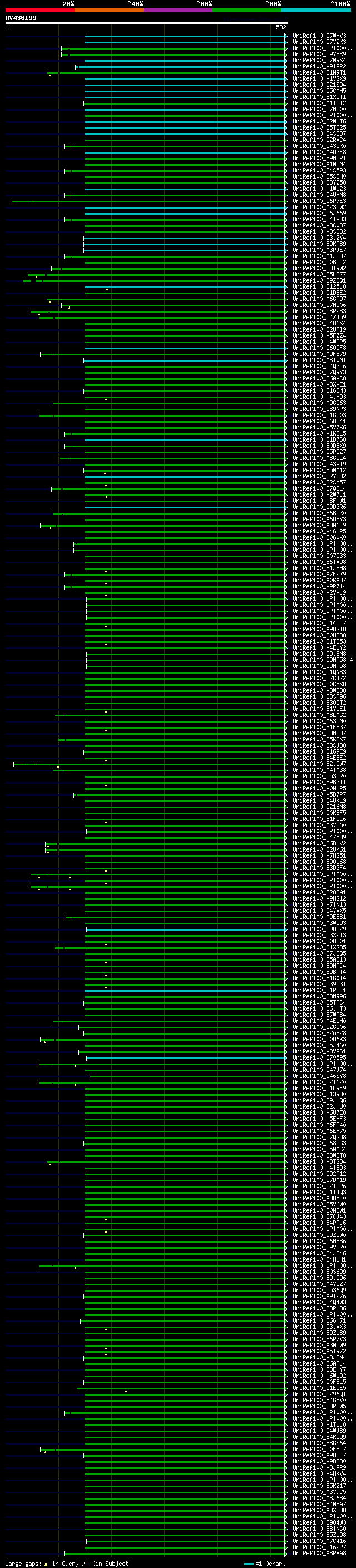Open the UniRef100_C9YBS9 hit
Screen dimensions: 356x1568
319,54
